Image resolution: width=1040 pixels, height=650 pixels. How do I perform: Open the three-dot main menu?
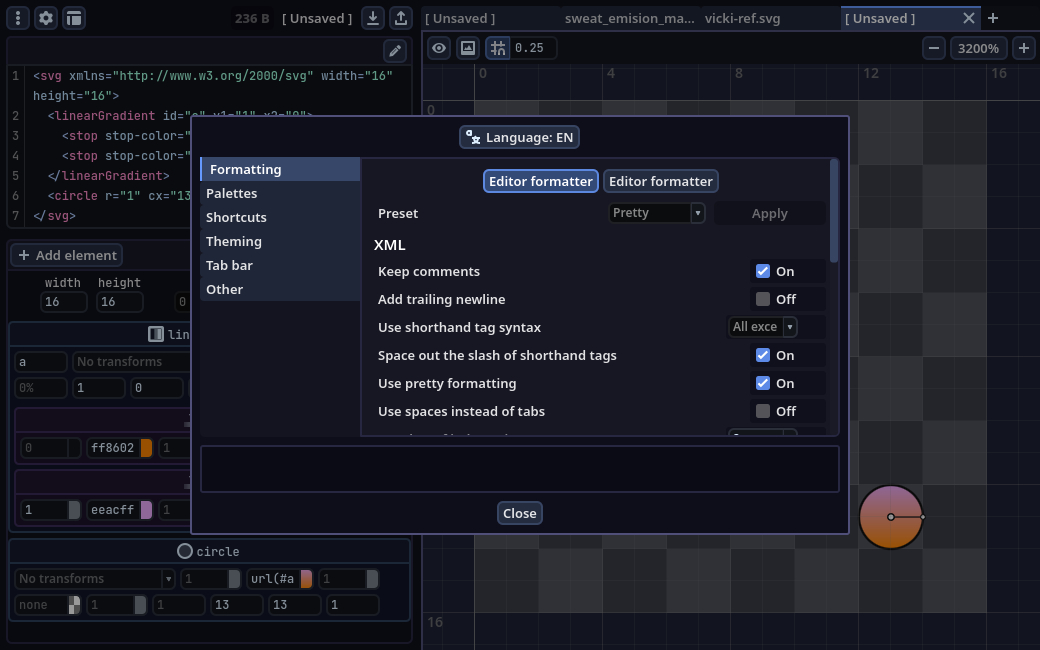pos(17,18)
